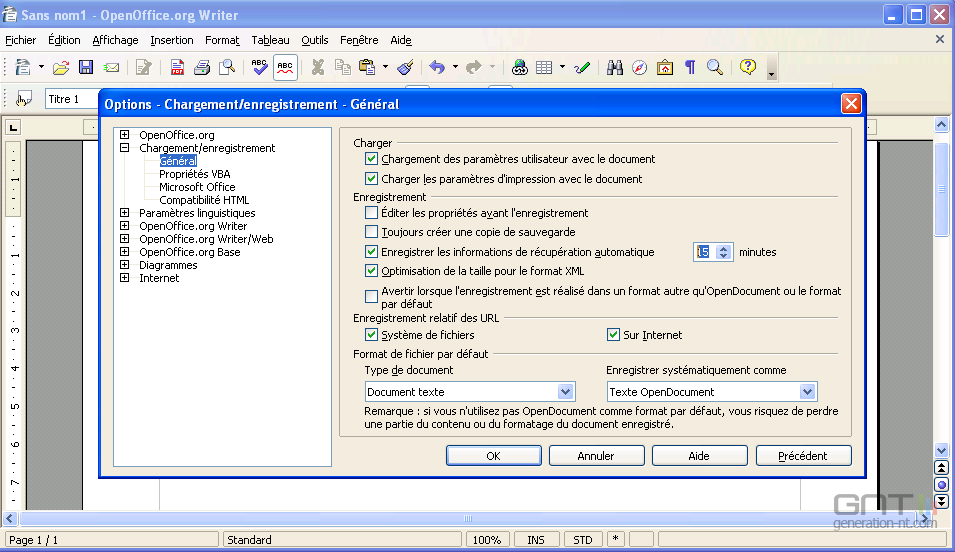955x552 pixels.
Task: Click the autosave minutes spinner arrows
Action: pyautogui.click(x=724, y=252)
